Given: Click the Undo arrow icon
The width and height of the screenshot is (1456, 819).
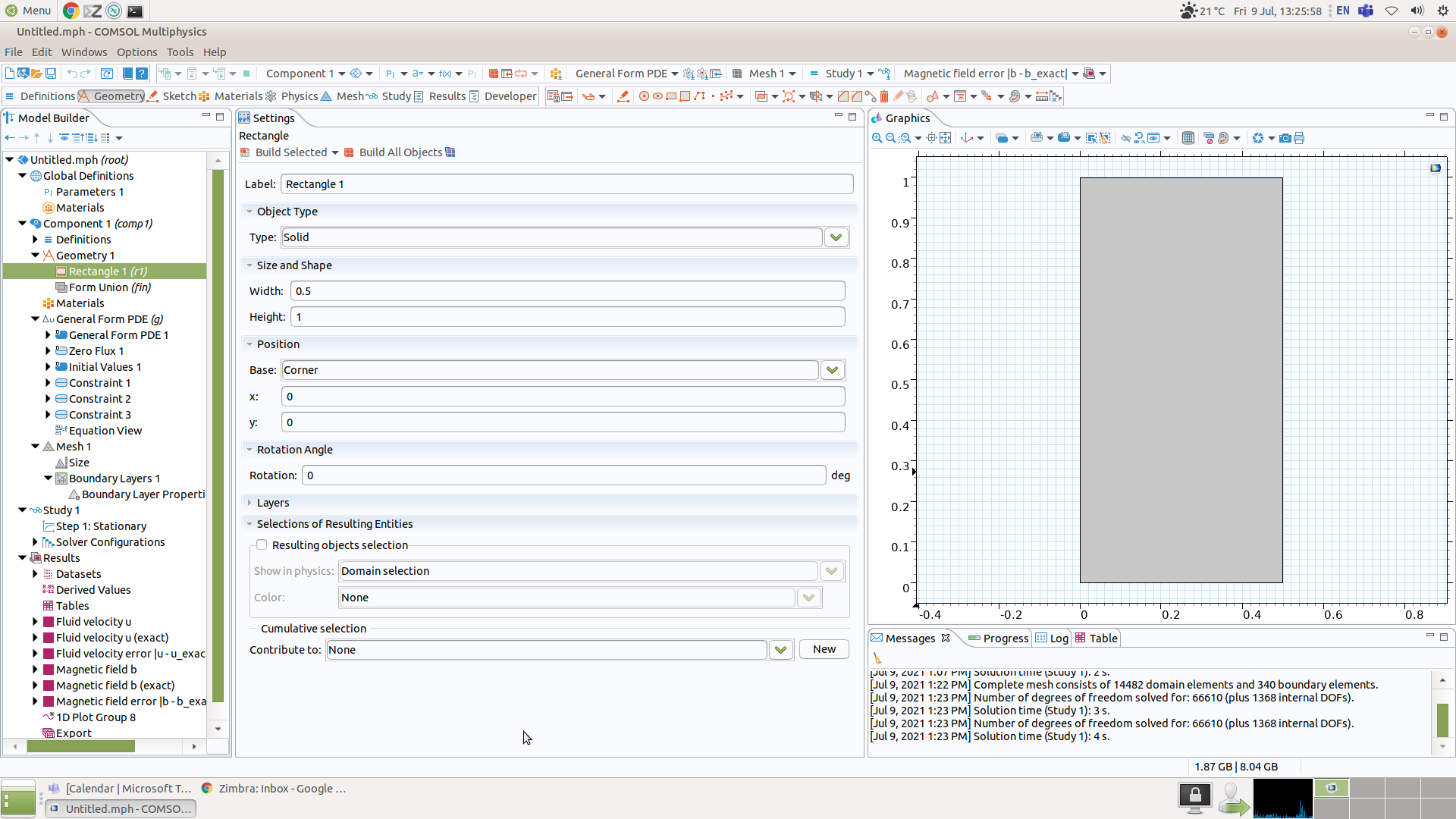Looking at the screenshot, I should [72, 74].
